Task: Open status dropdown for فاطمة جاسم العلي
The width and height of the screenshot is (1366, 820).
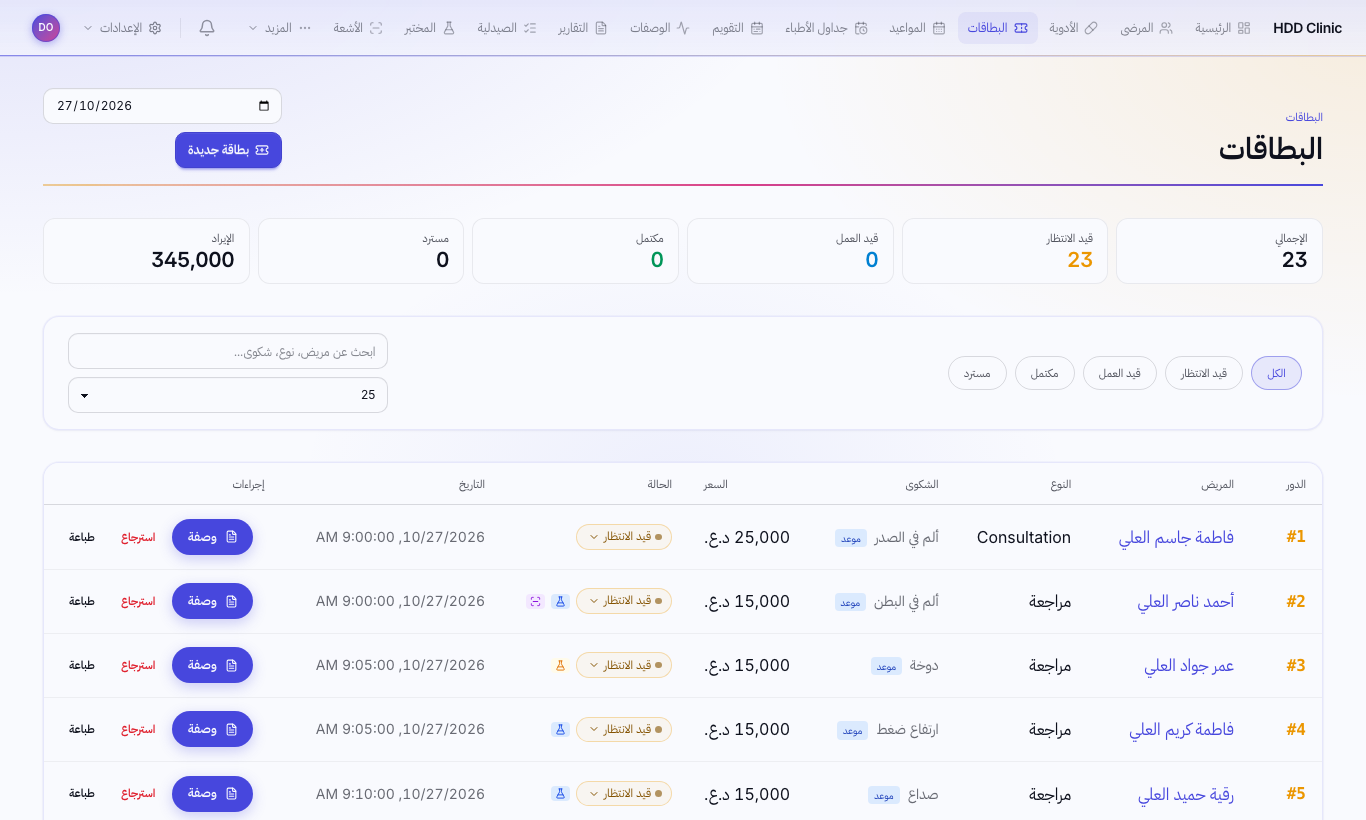Action: pos(624,537)
